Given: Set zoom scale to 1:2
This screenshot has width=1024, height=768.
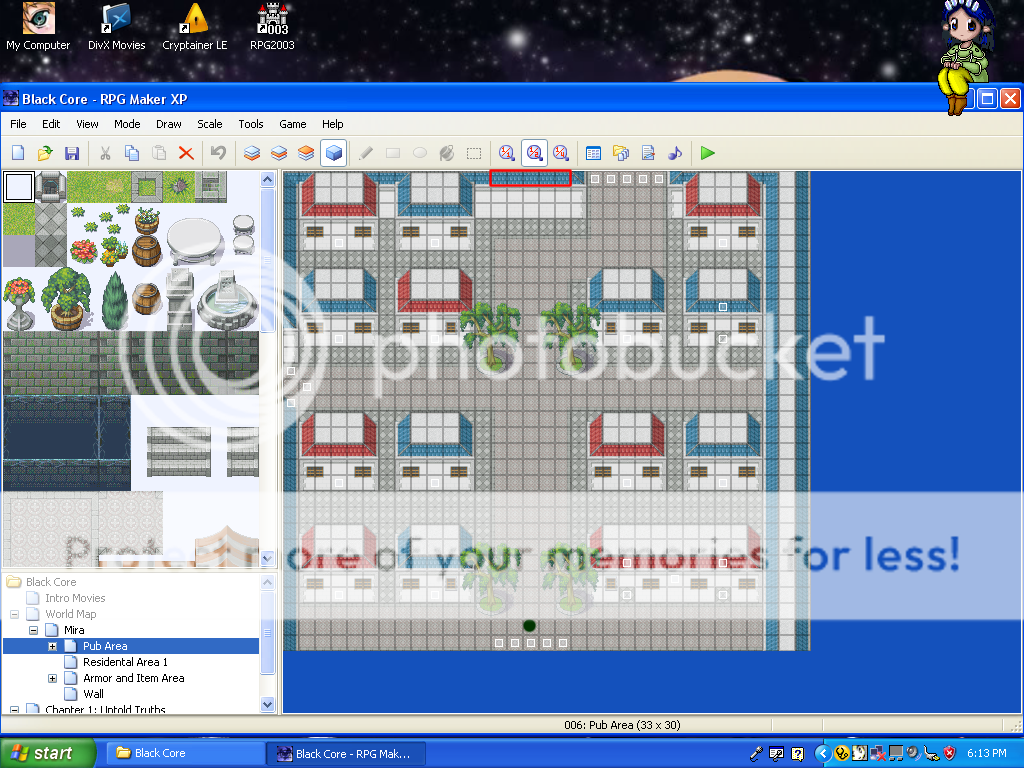Looking at the screenshot, I should [x=534, y=153].
